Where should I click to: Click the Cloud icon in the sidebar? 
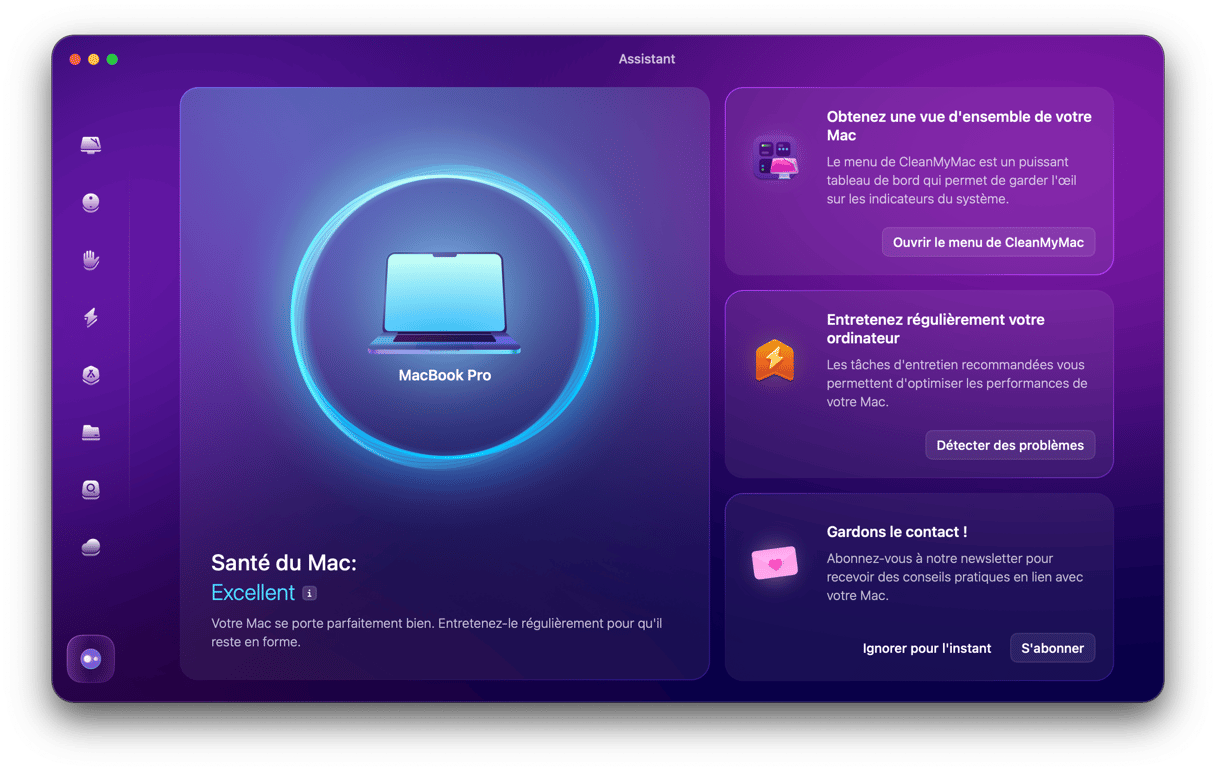[91, 547]
